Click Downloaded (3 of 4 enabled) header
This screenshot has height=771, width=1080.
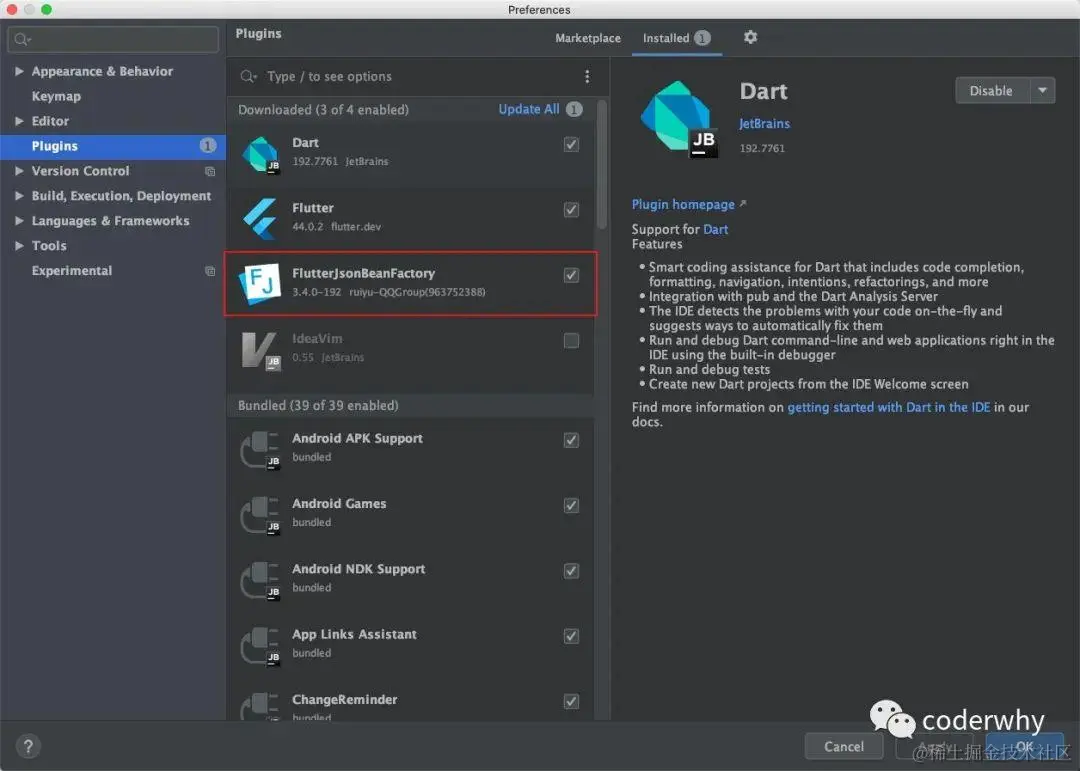pos(323,110)
